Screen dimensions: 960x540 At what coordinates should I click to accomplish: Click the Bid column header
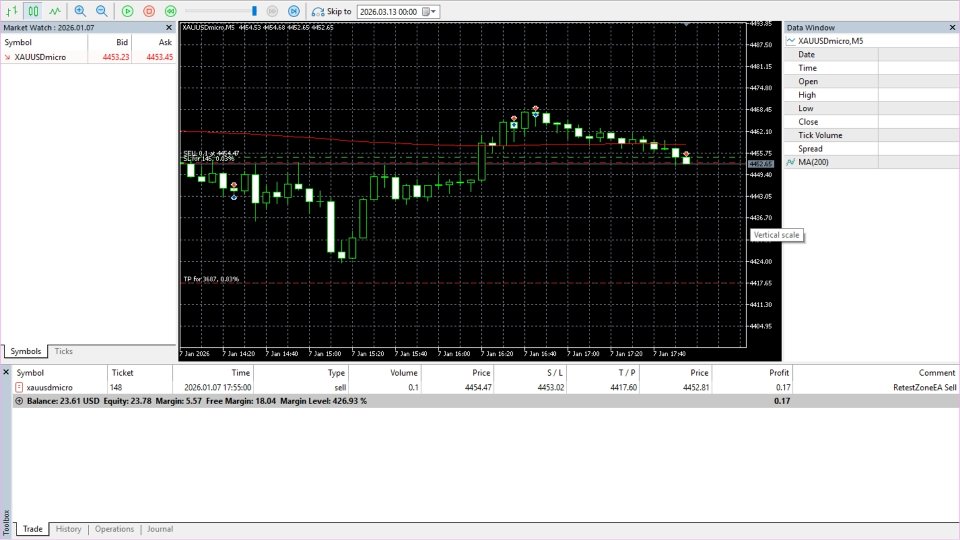pyautogui.click(x=122, y=42)
